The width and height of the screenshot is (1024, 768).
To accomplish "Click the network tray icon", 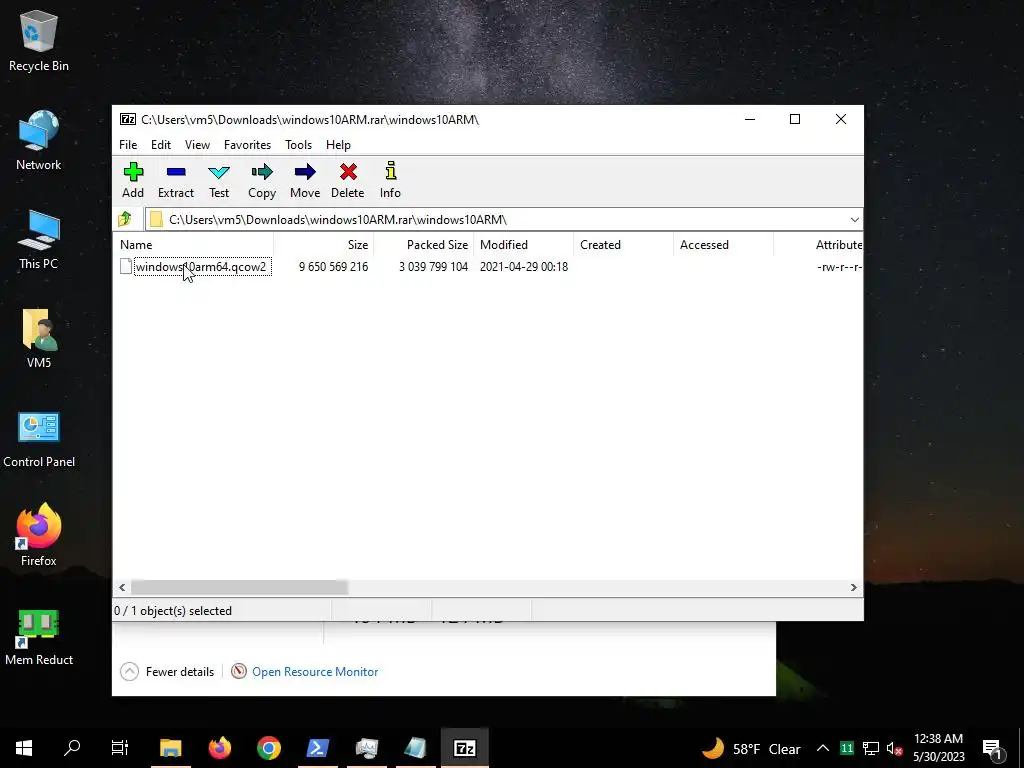I will pos(871,749).
